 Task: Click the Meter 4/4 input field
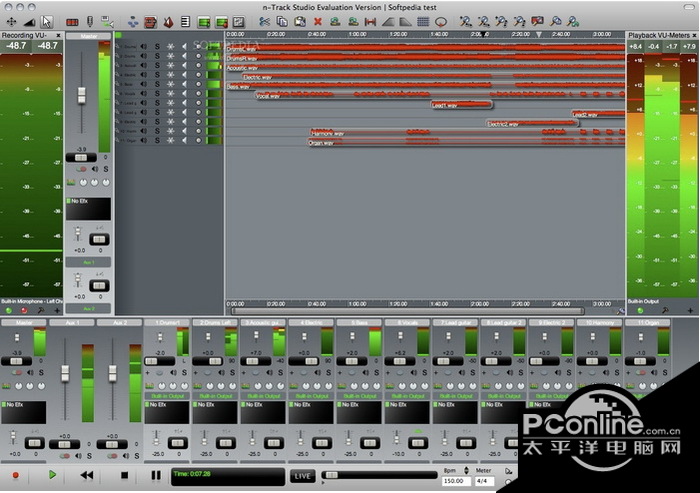click(484, 481)
